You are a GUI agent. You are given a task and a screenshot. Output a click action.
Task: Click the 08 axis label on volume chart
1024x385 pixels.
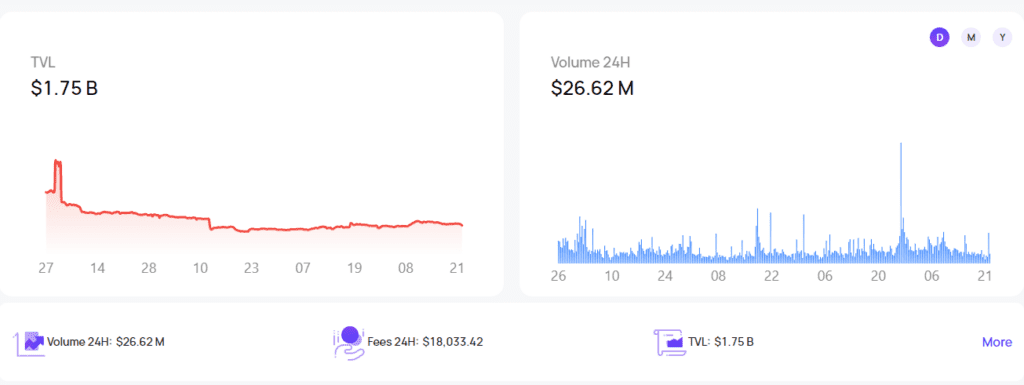tap(718, 275)
